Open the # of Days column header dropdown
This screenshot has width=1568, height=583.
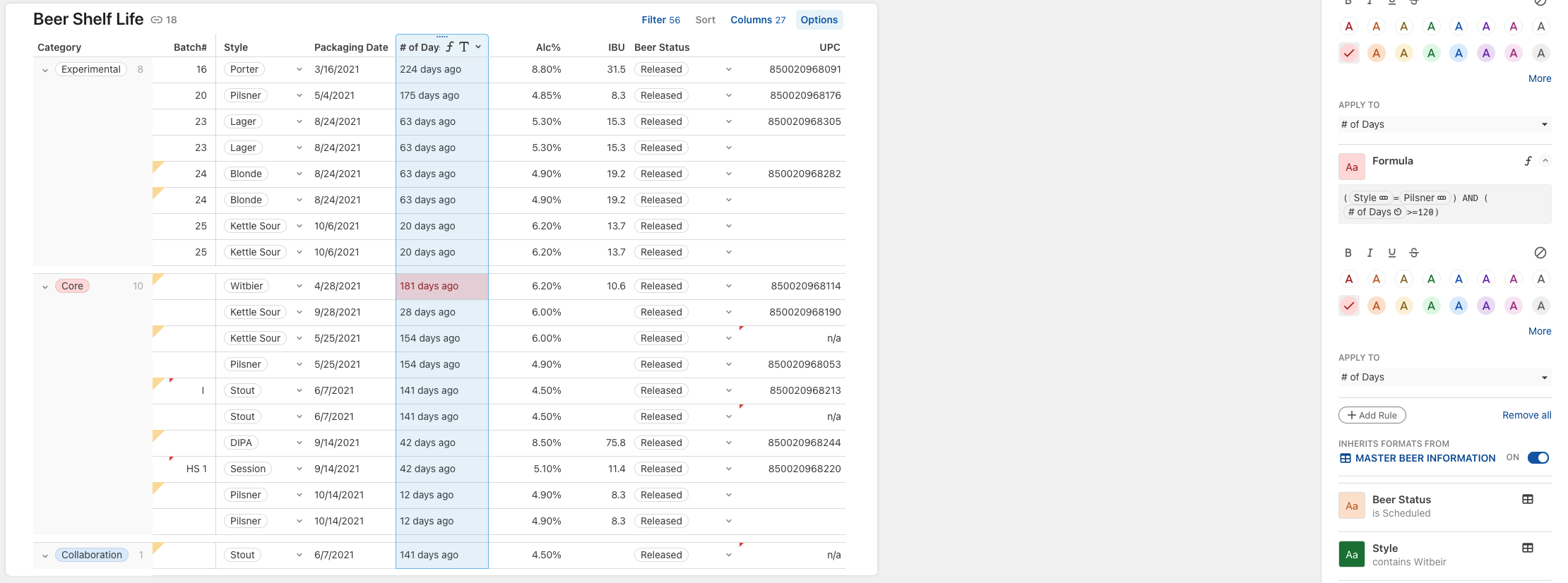(479, 47)
